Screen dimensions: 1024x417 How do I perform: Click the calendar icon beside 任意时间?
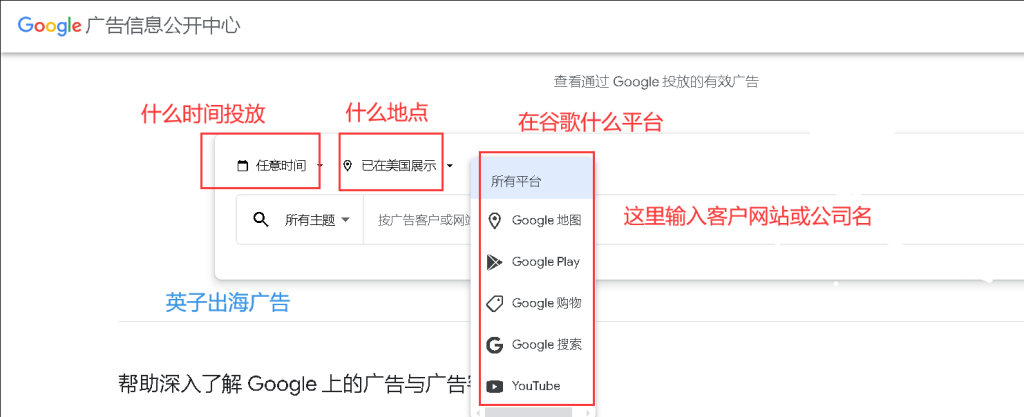tap(242, 166)
